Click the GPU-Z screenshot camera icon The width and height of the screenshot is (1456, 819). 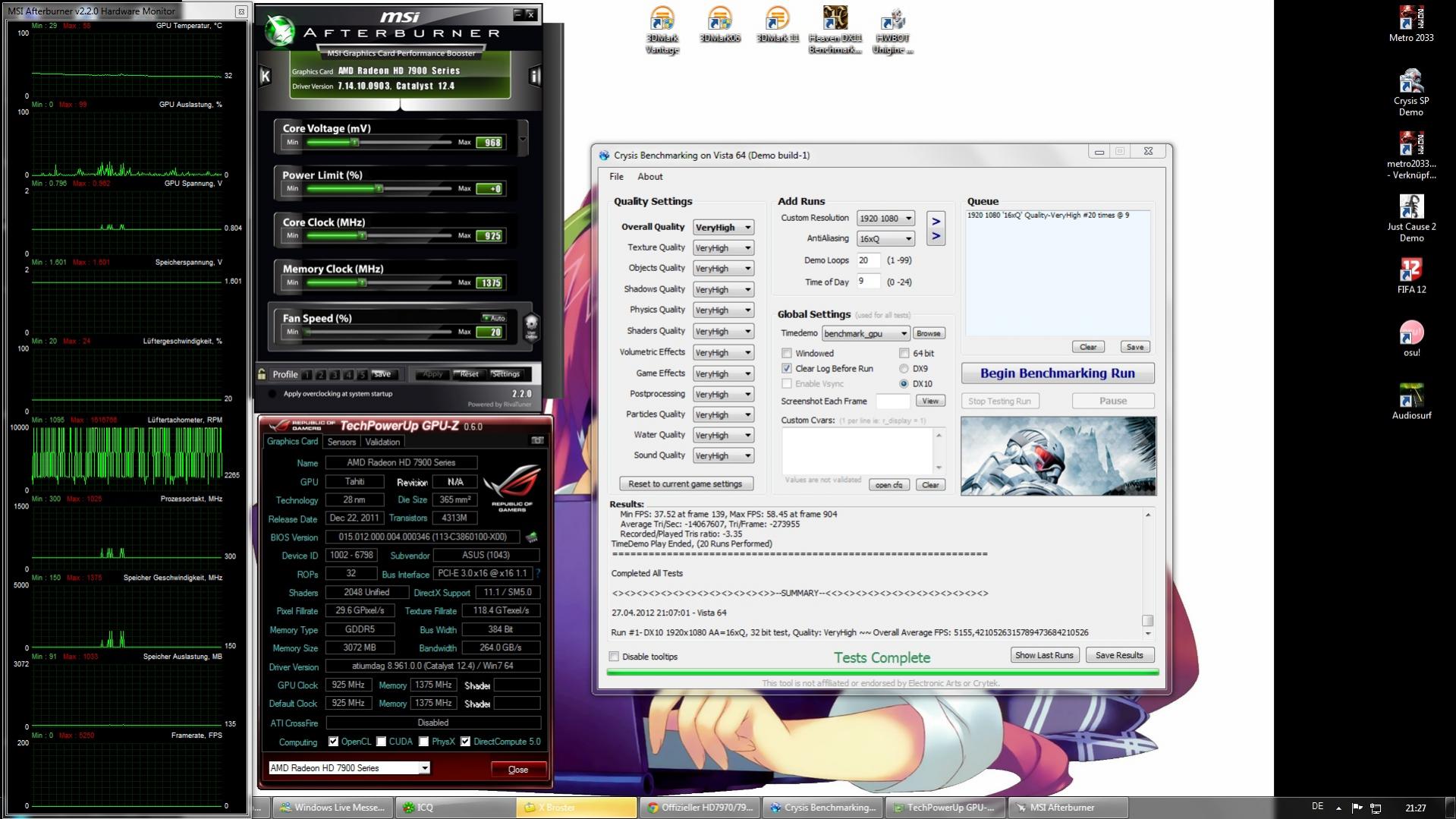[x=537, y=440]
